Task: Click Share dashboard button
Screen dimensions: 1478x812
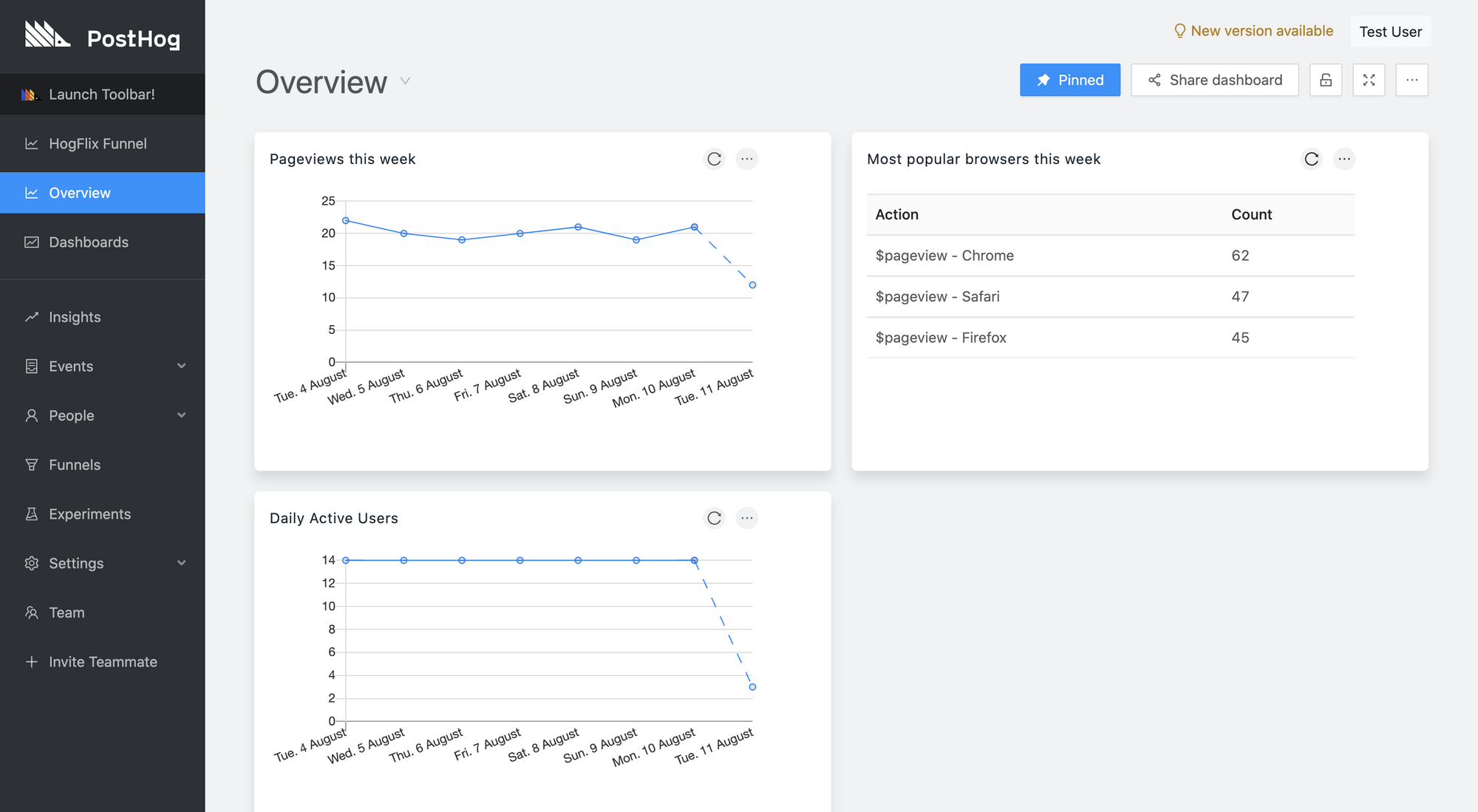Action: point(1214,80)
